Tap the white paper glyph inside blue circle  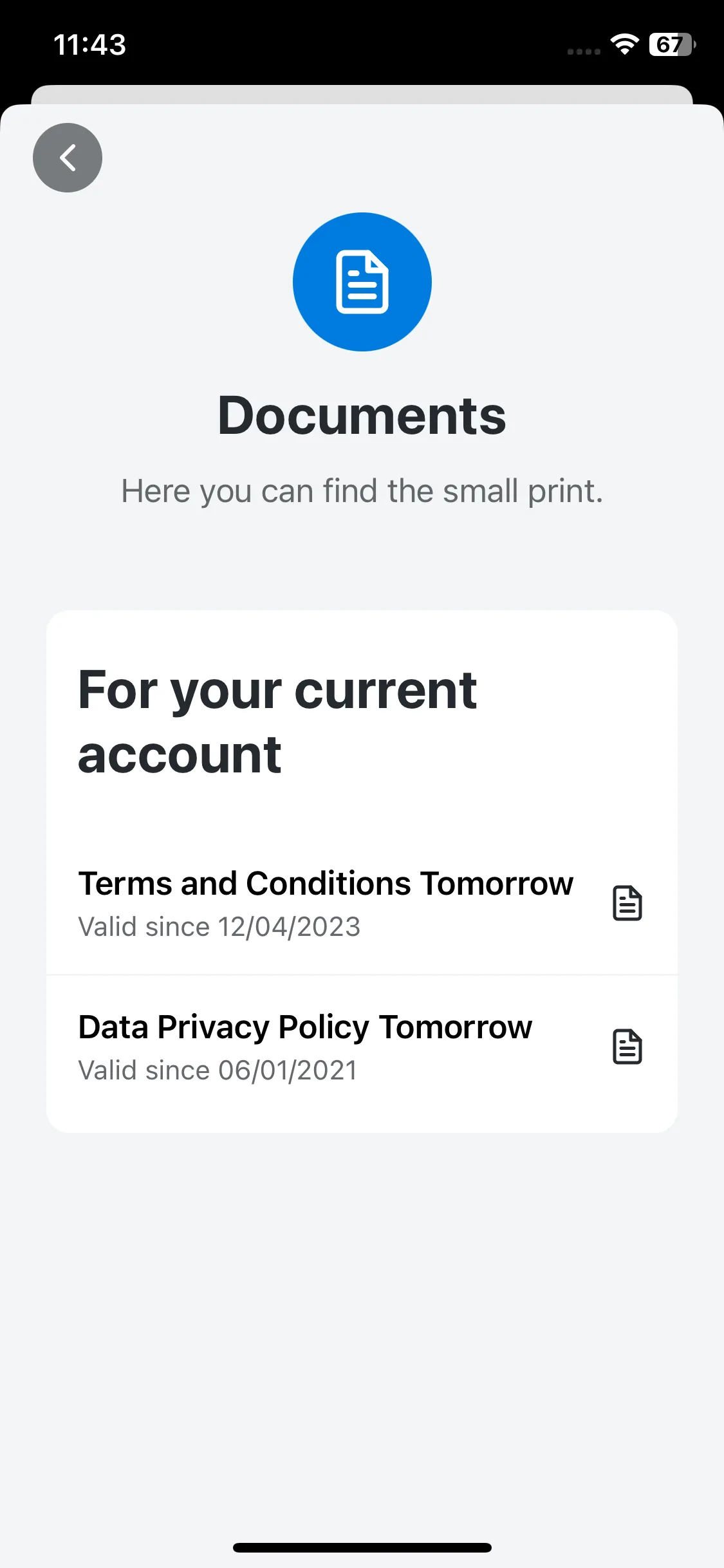[362, 282]
